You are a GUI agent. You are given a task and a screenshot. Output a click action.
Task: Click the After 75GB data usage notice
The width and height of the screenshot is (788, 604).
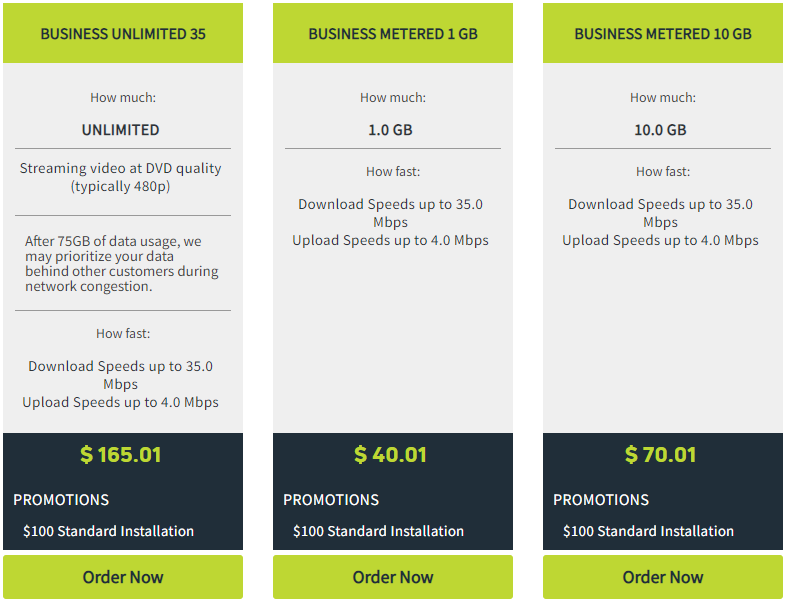tap(122, 263)
